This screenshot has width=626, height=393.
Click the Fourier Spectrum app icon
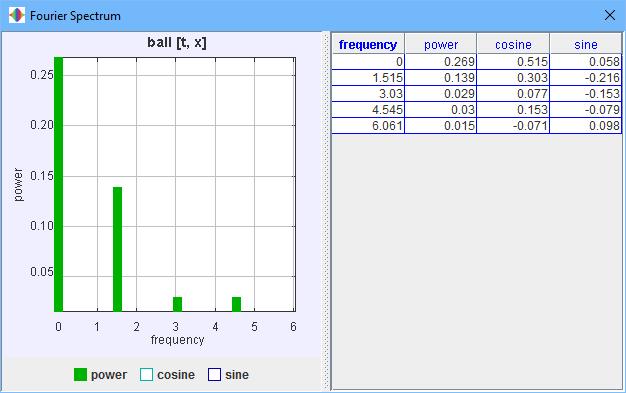click(x=17, y=15)
